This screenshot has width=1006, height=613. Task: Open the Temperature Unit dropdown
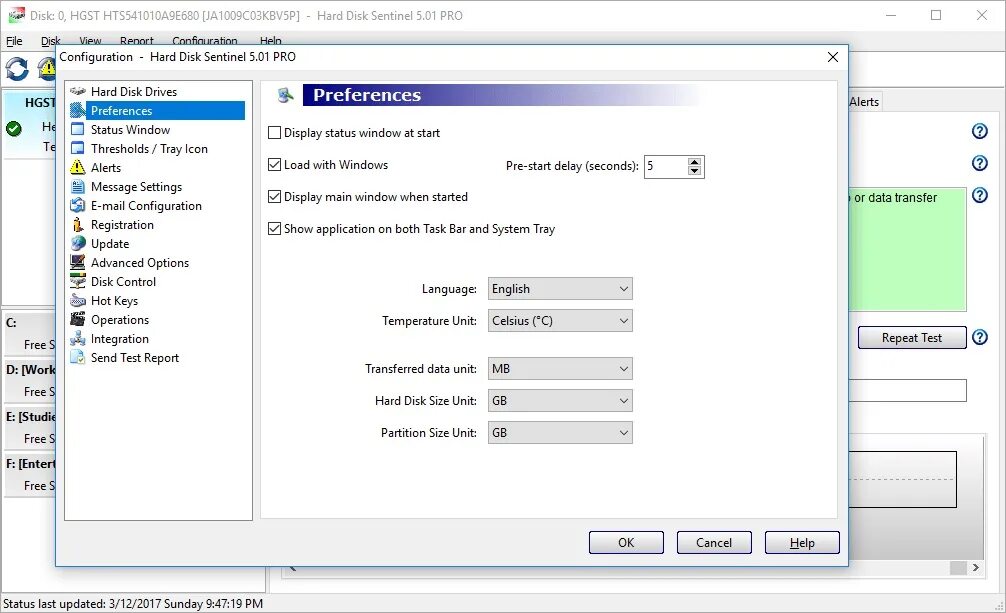pos(560,321)
